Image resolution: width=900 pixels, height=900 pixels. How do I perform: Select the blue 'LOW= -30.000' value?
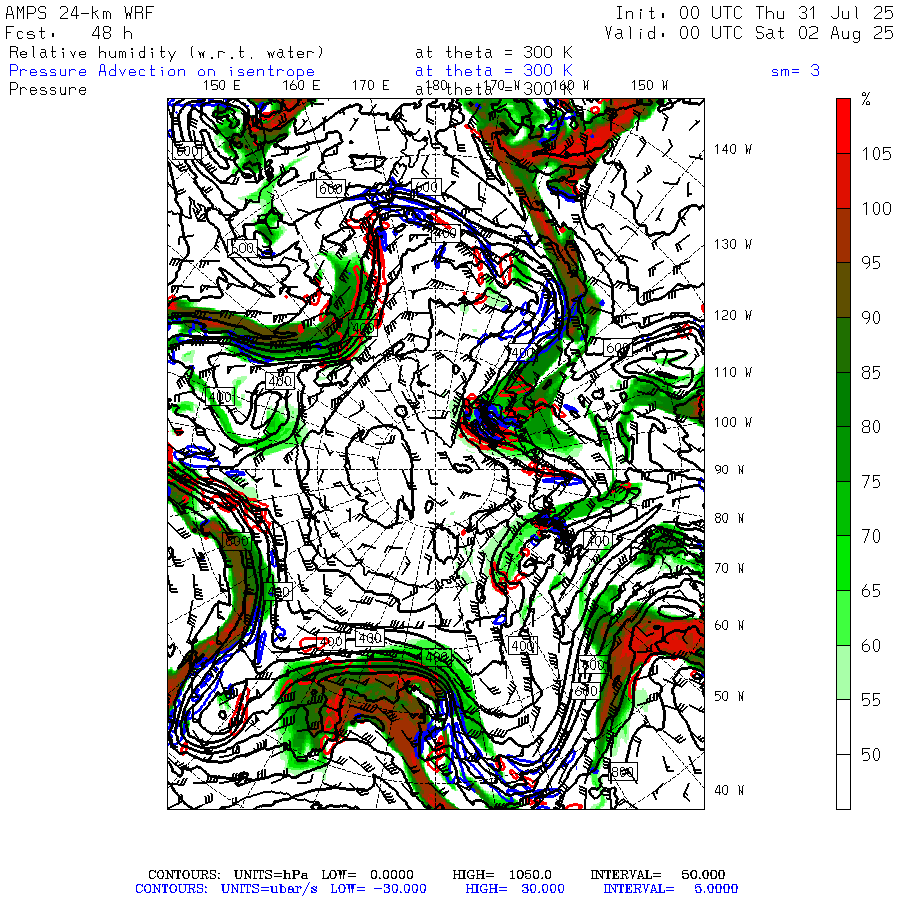coord(378,889)
